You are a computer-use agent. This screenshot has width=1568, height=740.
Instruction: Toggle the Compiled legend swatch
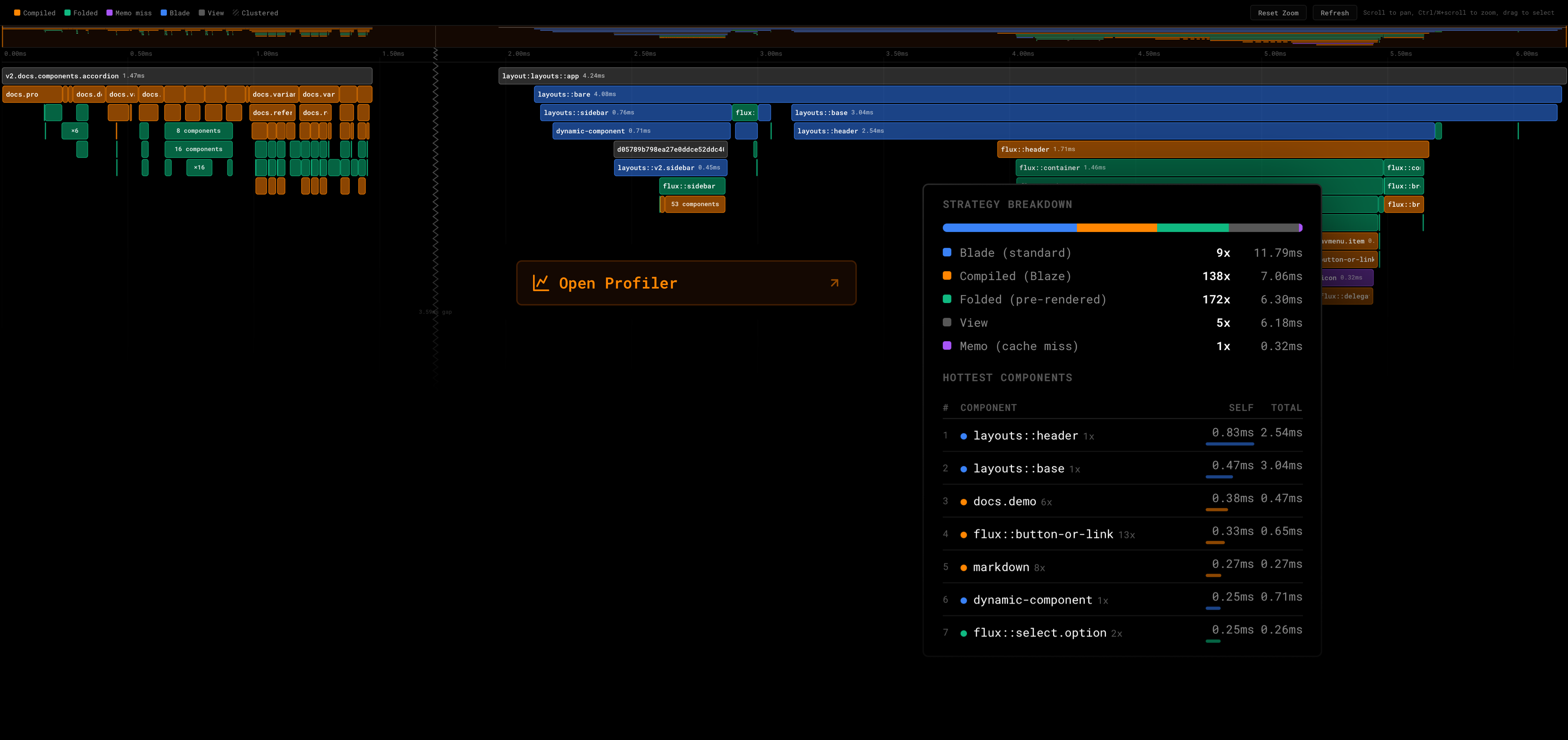[x=18, y=13]
